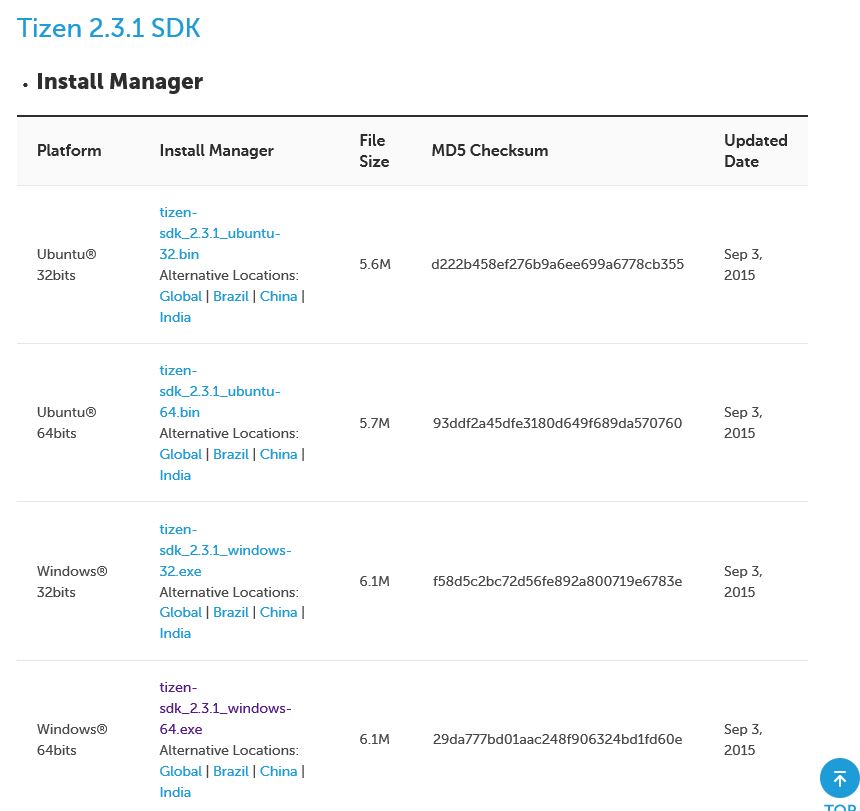860x811 pixels.
Task: Click Alternative Locations label for Windows 64bits
Action: pyautogui.click(x=229, y=750)
